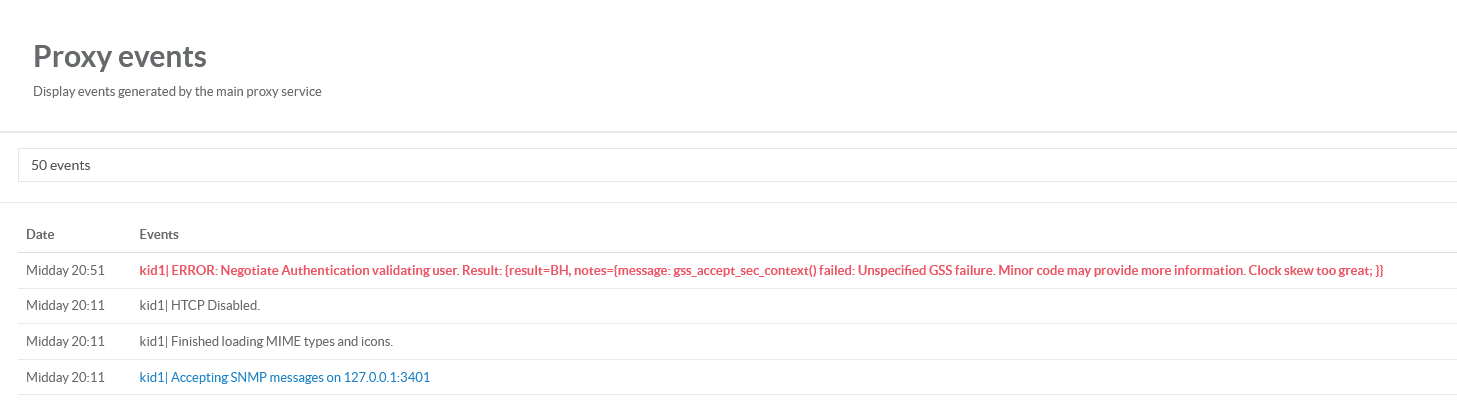Click the "Proxy events" page heading
Screen dimensions: 1457x401
tap(120, 56)
